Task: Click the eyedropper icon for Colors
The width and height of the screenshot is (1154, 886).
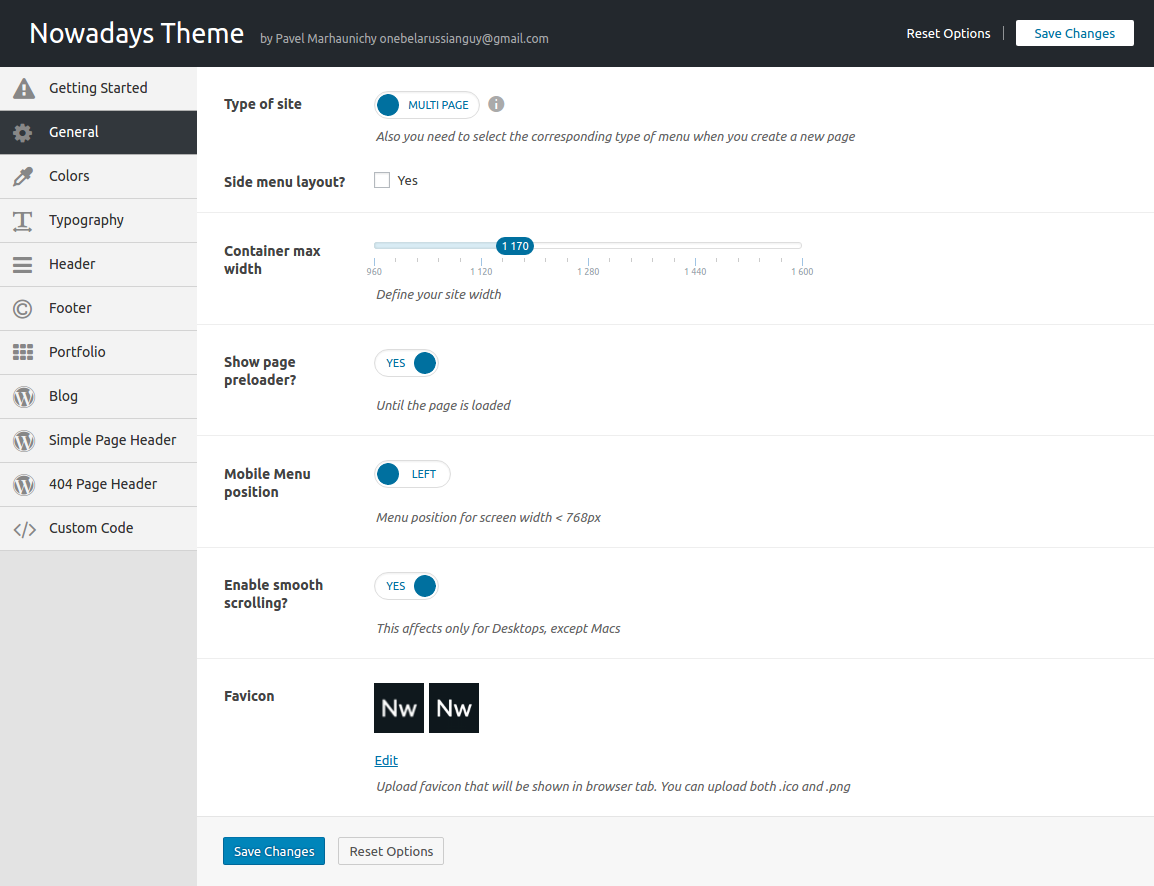Action: coord(23,177)
